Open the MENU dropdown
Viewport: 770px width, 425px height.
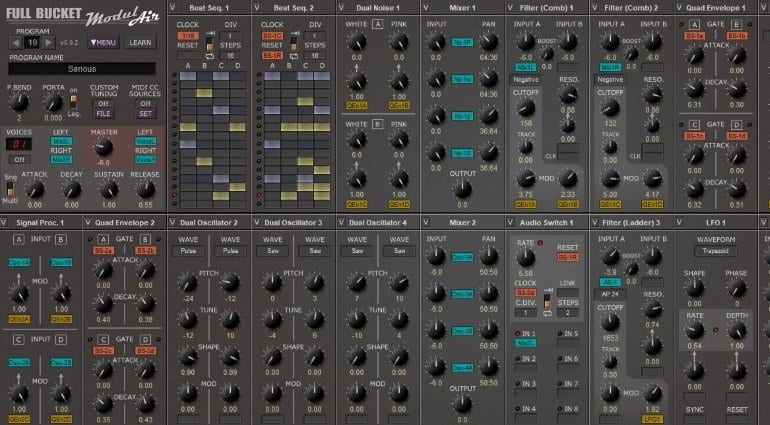coord(103,43)
